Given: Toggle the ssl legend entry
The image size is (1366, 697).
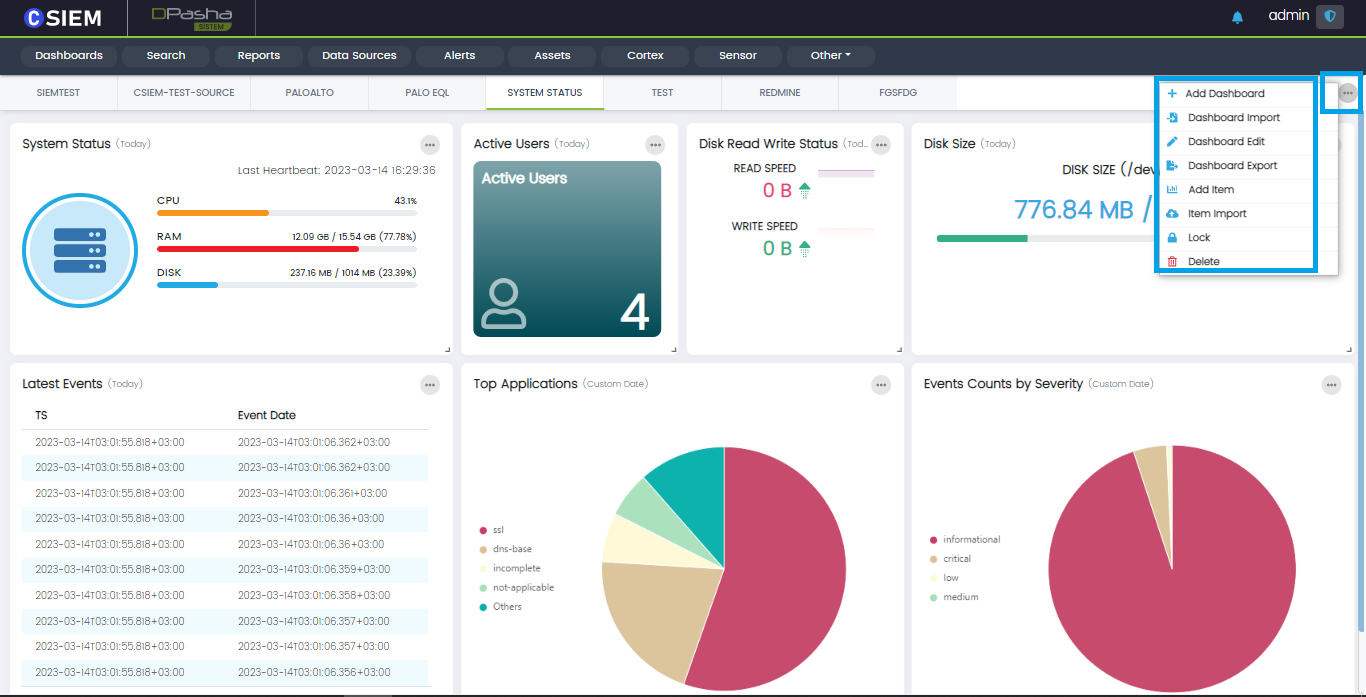Looking at the screenshot, I should click(498, 530).
